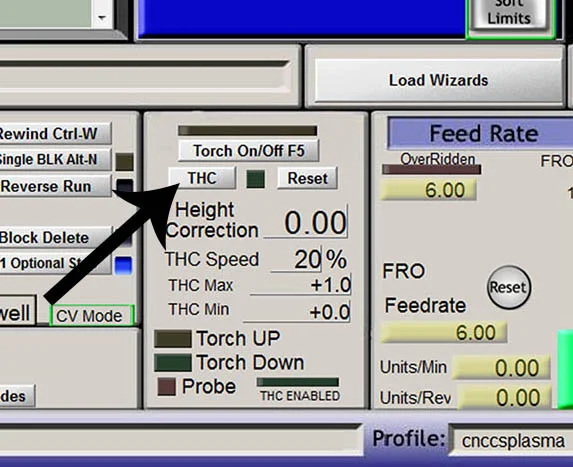Click the Height Correction label
Viewport: 573px width, 467px height.
pos(212,220)
